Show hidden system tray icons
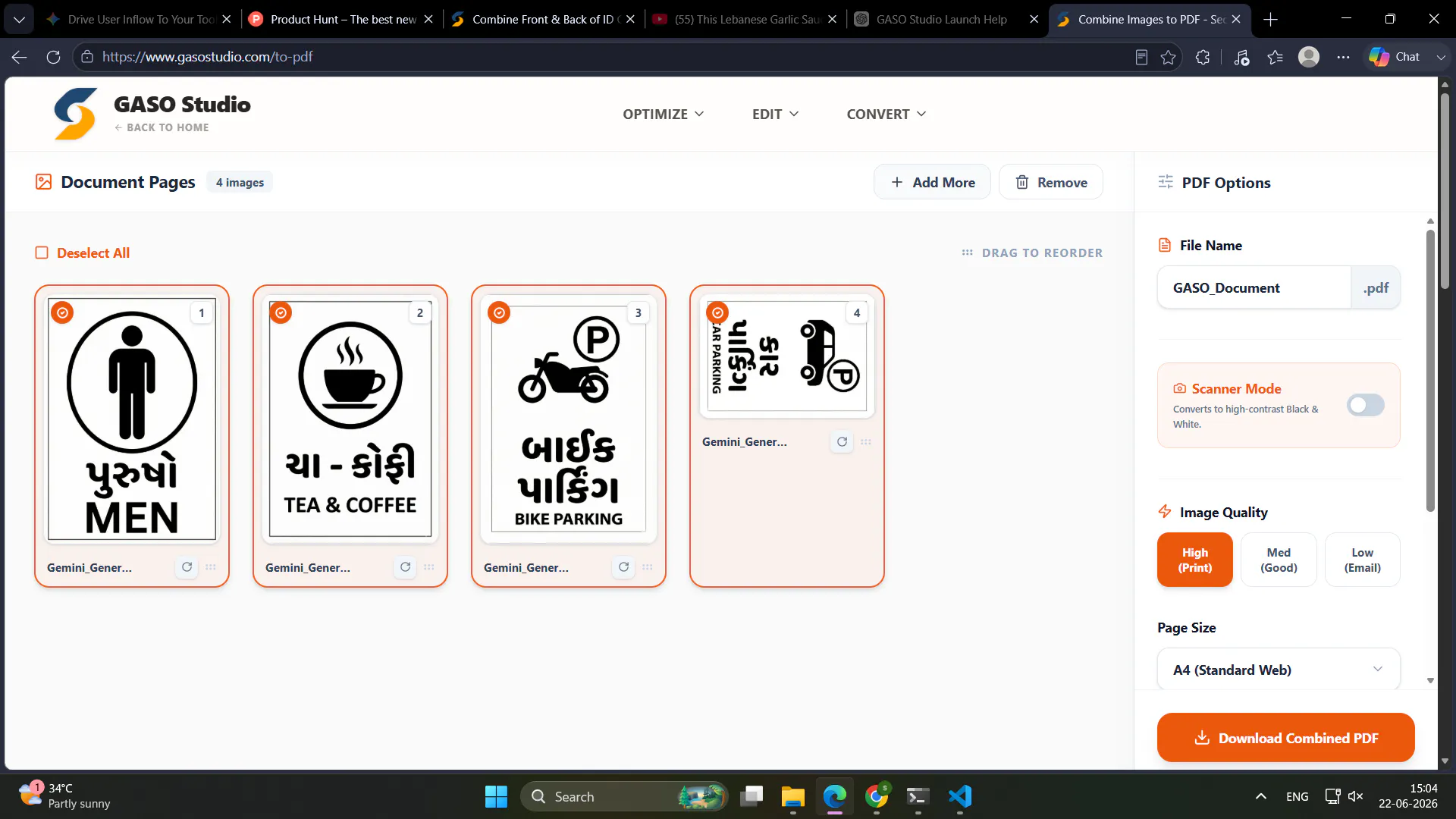The height and width of the screenshot is (819, 1456). (1261, 796)
